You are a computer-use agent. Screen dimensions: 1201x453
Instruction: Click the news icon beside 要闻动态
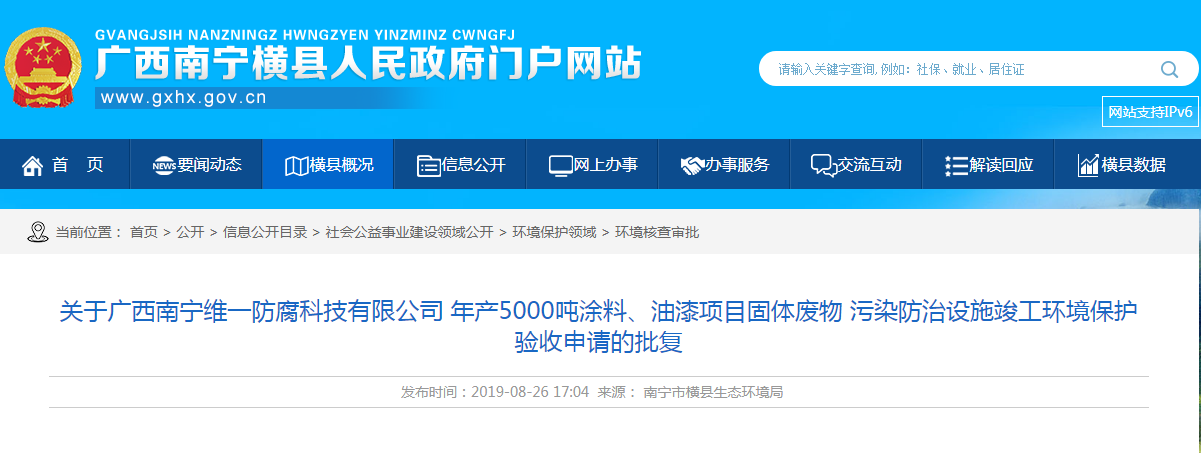click(x=164, y=165)
